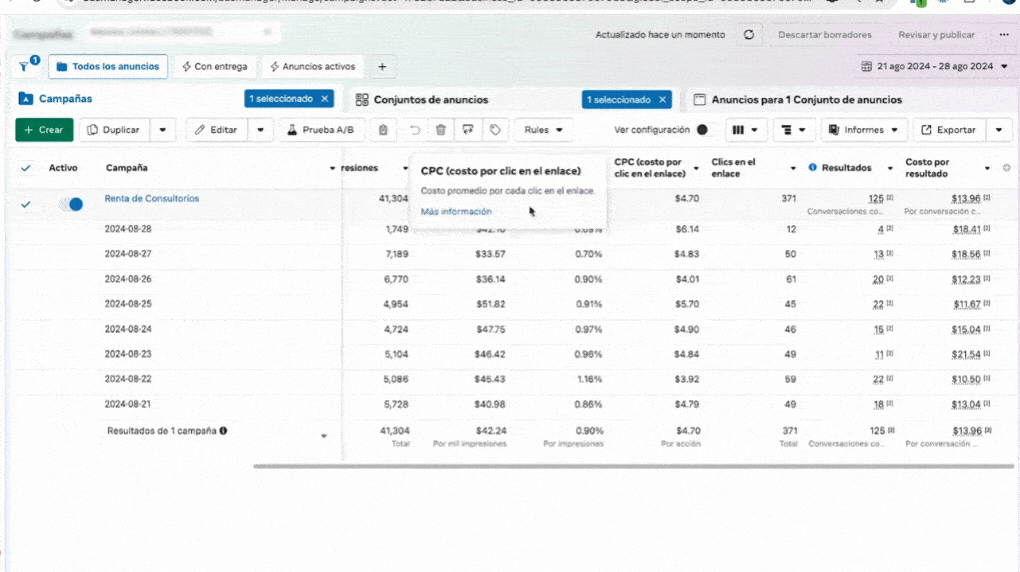The height and width of the screenshot is (572, 1020).
Task: Click the refresh data icon
Action: point(748,35)
